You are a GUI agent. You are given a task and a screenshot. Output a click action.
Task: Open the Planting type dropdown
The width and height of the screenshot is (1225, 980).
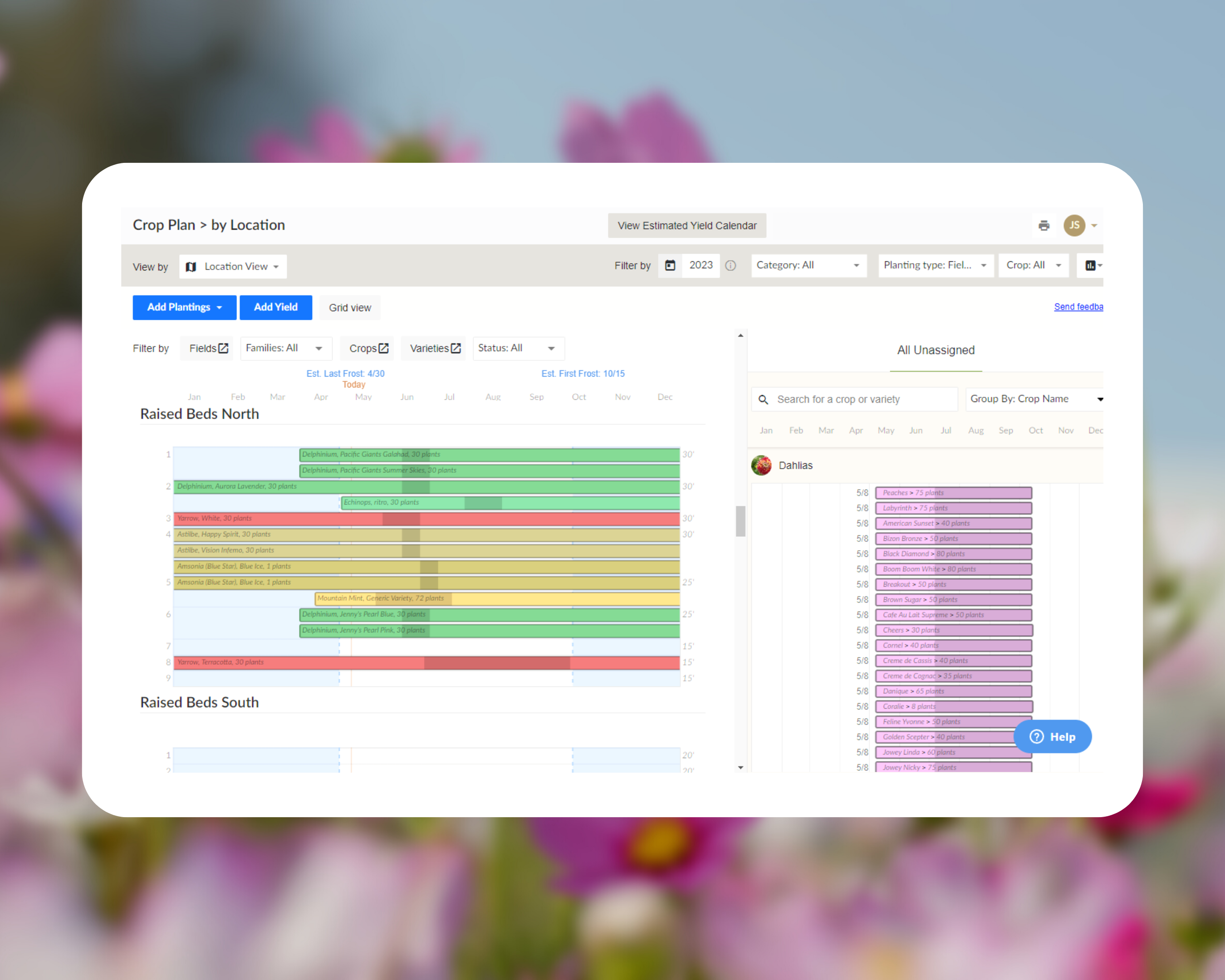(936, 265)
